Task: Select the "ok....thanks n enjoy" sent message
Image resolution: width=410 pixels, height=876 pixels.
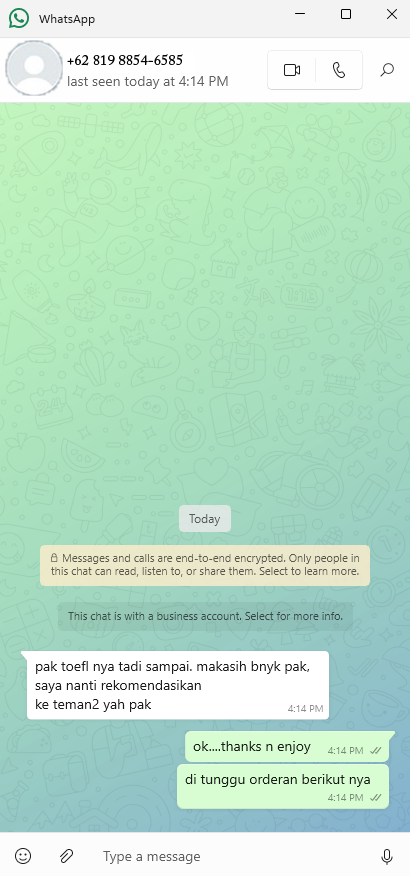Action: [x=287, y=746]
